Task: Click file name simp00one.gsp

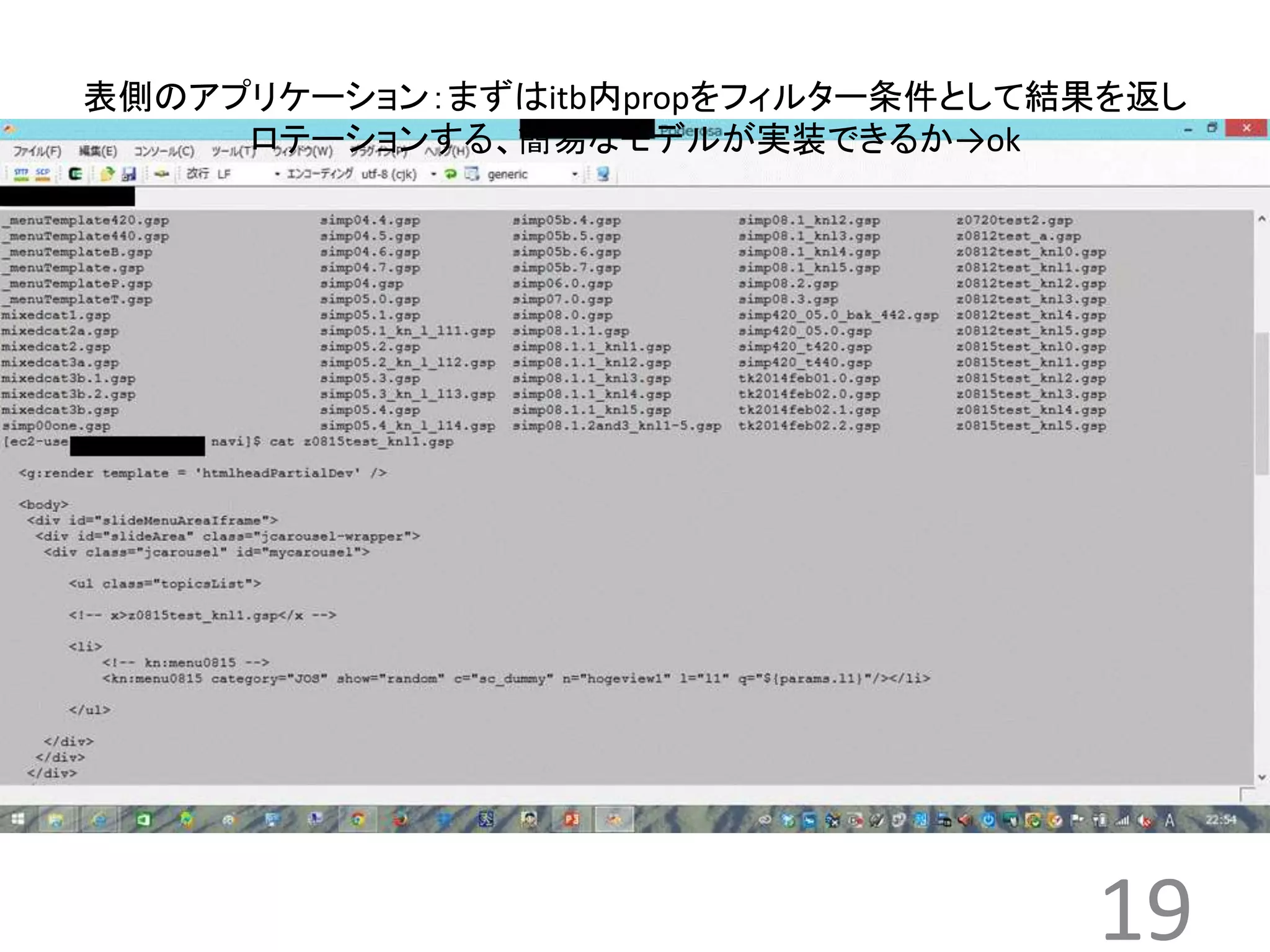Action: click(x=56, y=426)
